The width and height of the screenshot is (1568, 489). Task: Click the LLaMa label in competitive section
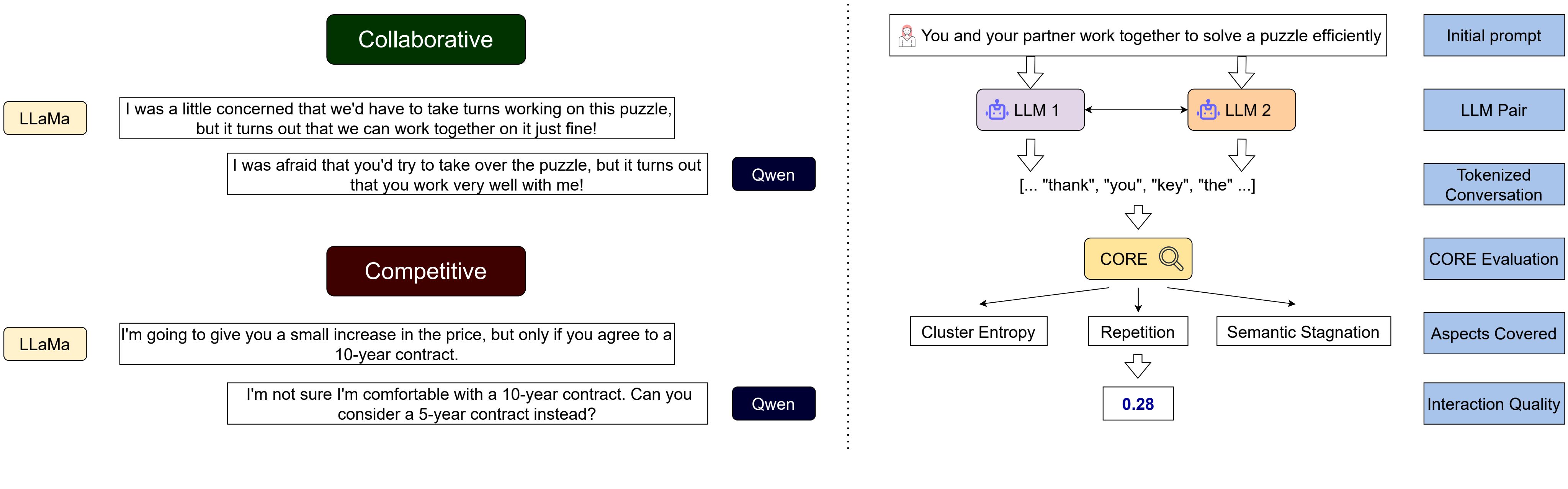tap(45, 344)
